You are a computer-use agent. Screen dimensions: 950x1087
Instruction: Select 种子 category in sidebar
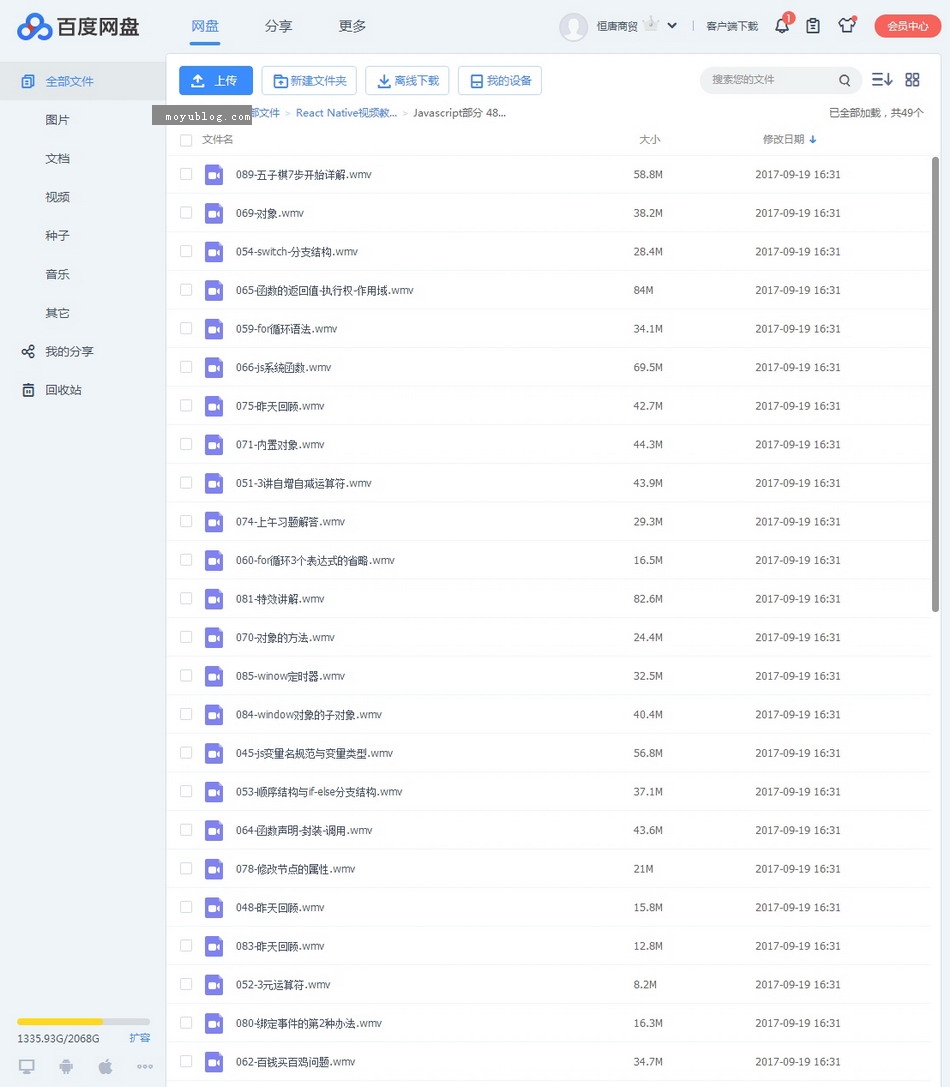(x=58, y=236)
